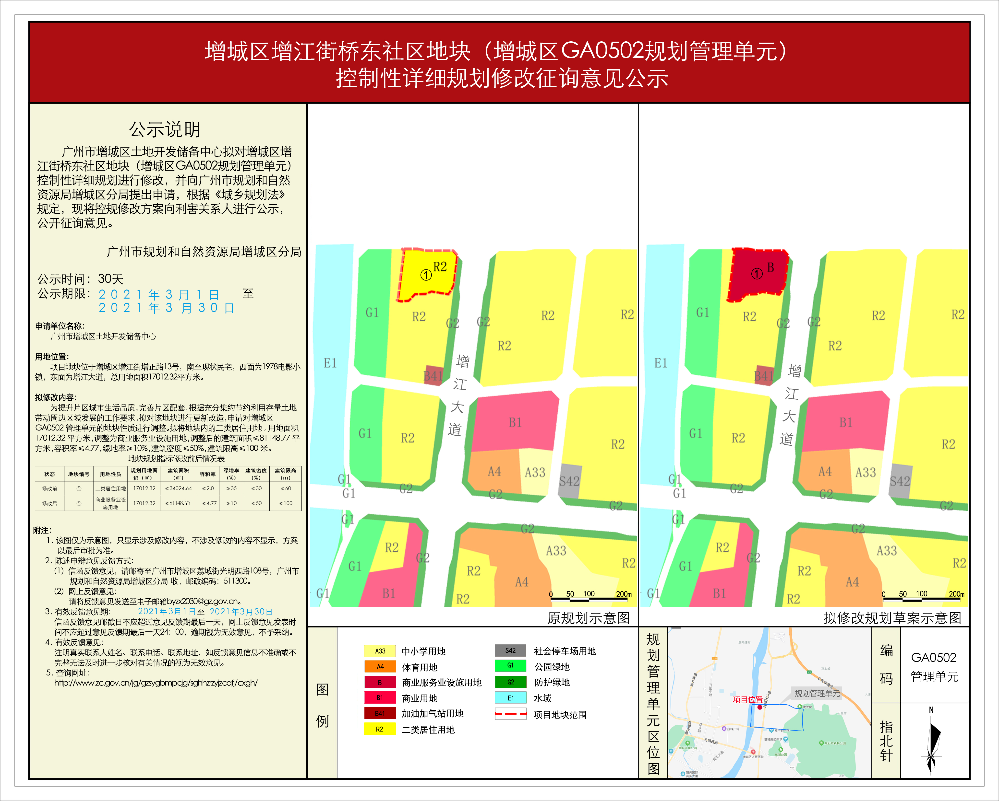Click the scale bar on the original plan map
999x801 pixels.
[x=591, y=595]
